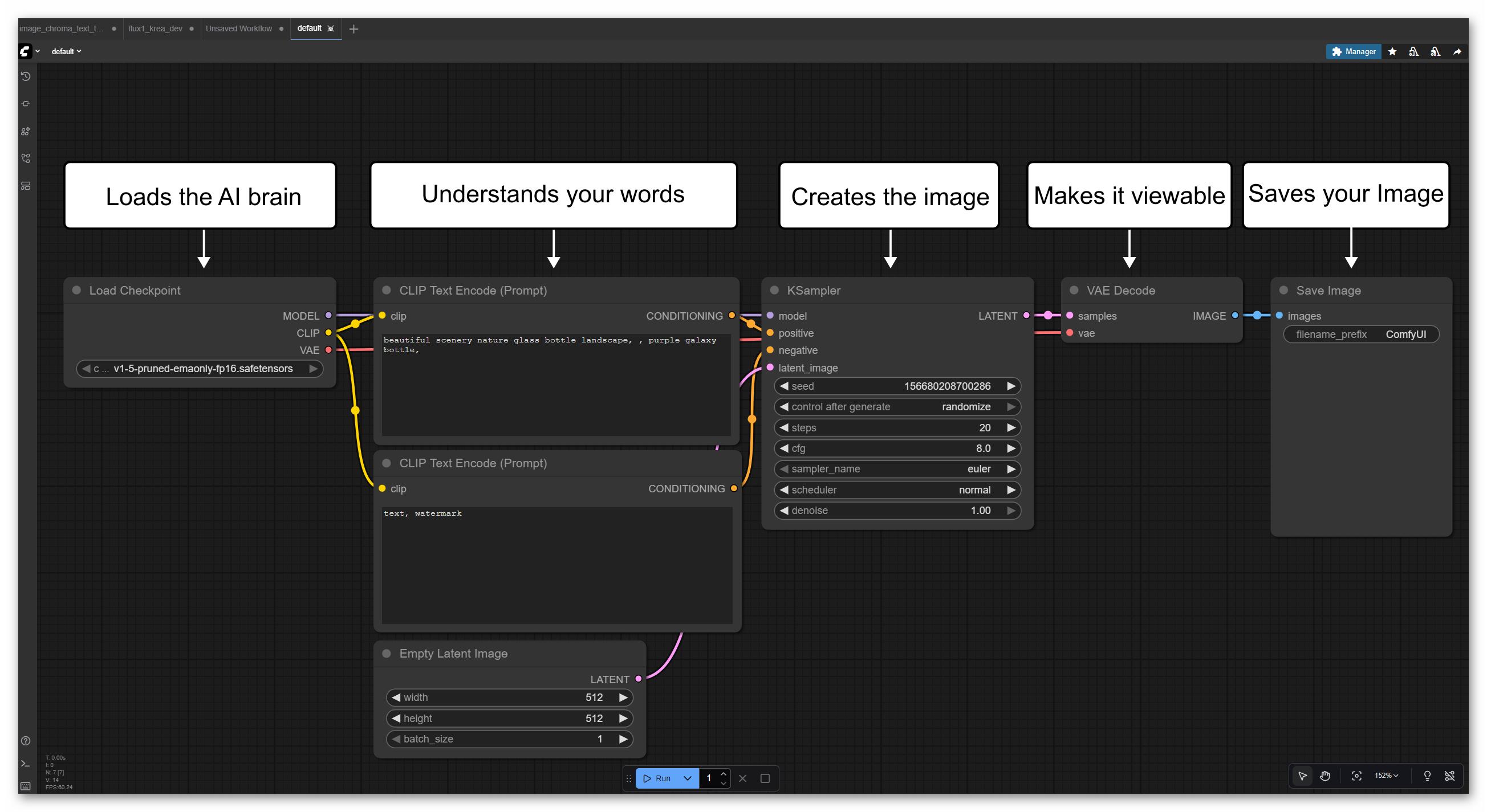Image resolution: width=1487 pixels, height=812 pixels.
Task: Click the text, watermark prompt box
Action: click(556, 565)
